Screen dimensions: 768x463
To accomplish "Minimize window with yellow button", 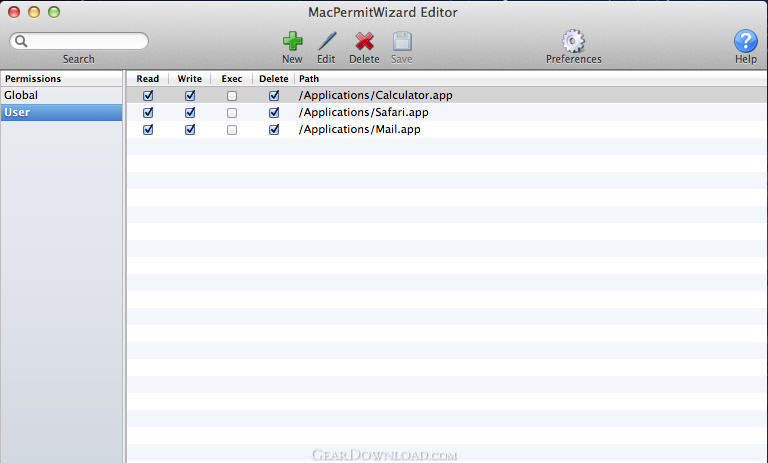I will coord(34,12).
